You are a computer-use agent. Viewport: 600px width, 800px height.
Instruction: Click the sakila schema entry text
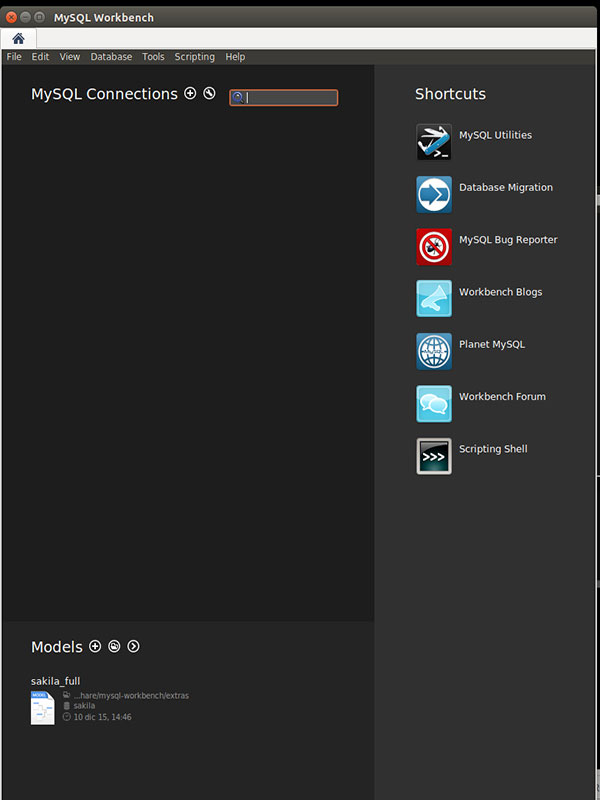84,706
